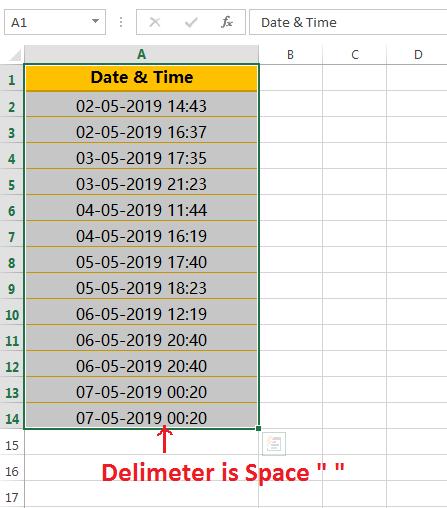
Task: Open the Name Box dropdown arrow
Action: [x=95, y=21]
